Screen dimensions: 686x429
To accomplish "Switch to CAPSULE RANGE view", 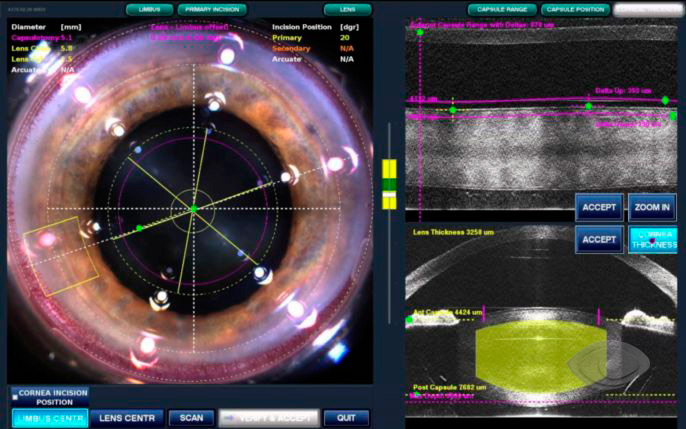I will point(502,10).
